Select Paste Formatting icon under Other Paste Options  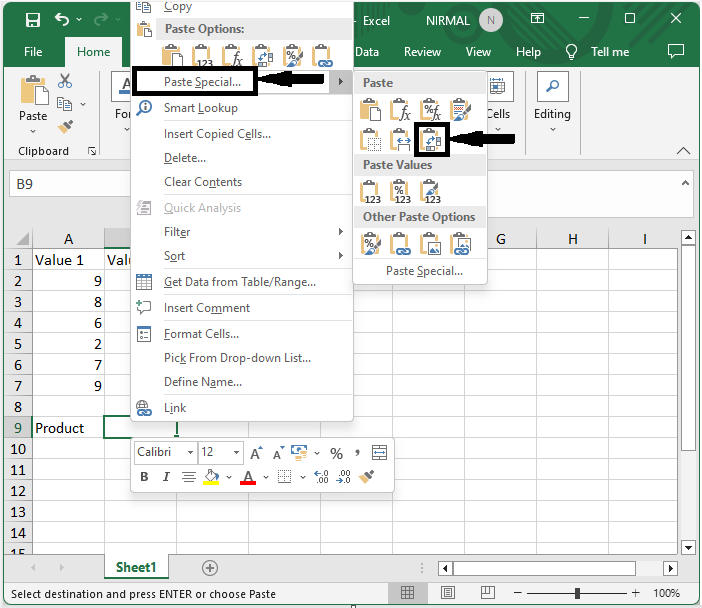[x=370, y=244]
